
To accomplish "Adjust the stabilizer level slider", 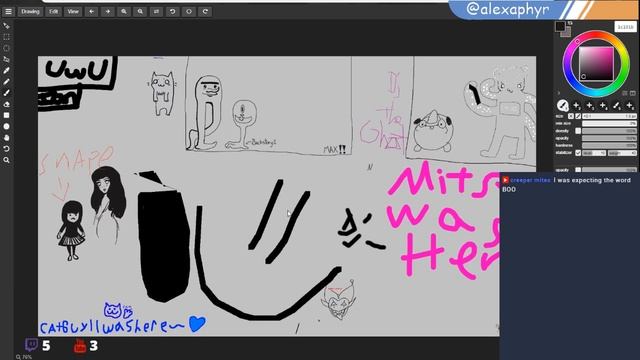I will (x=594, y=153).
